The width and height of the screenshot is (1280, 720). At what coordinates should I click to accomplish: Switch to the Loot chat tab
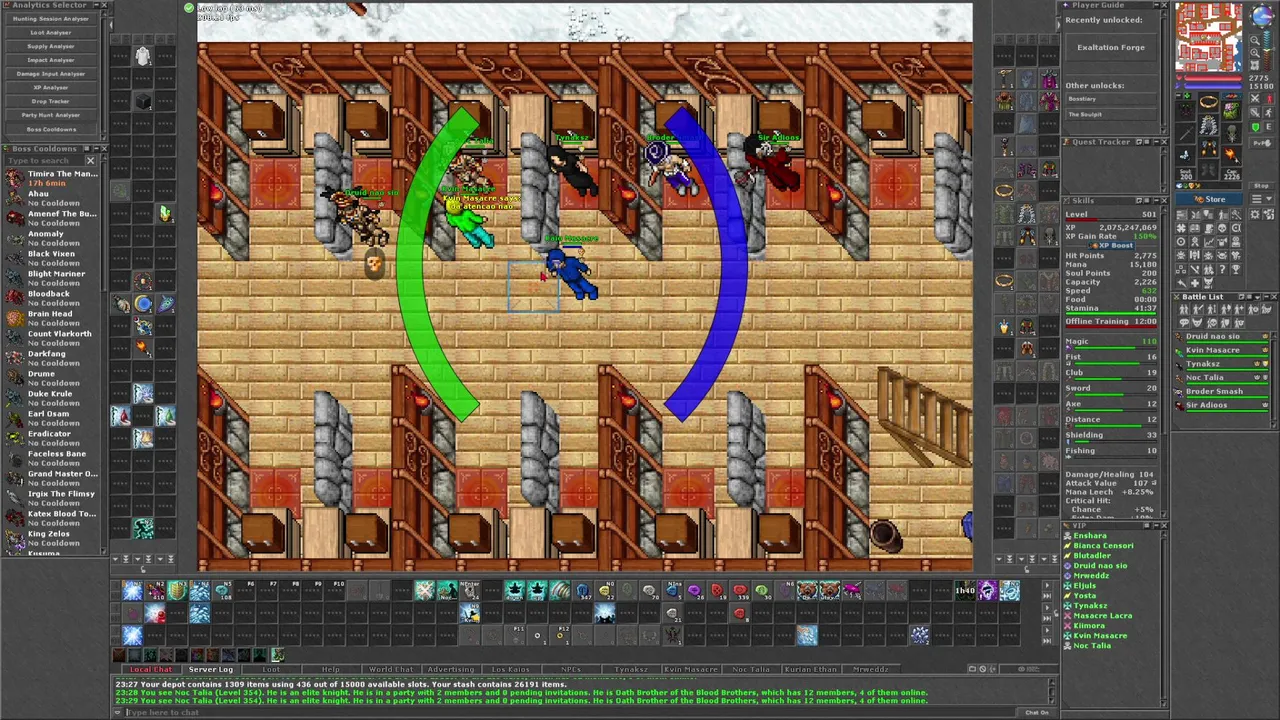pos(271,669)
